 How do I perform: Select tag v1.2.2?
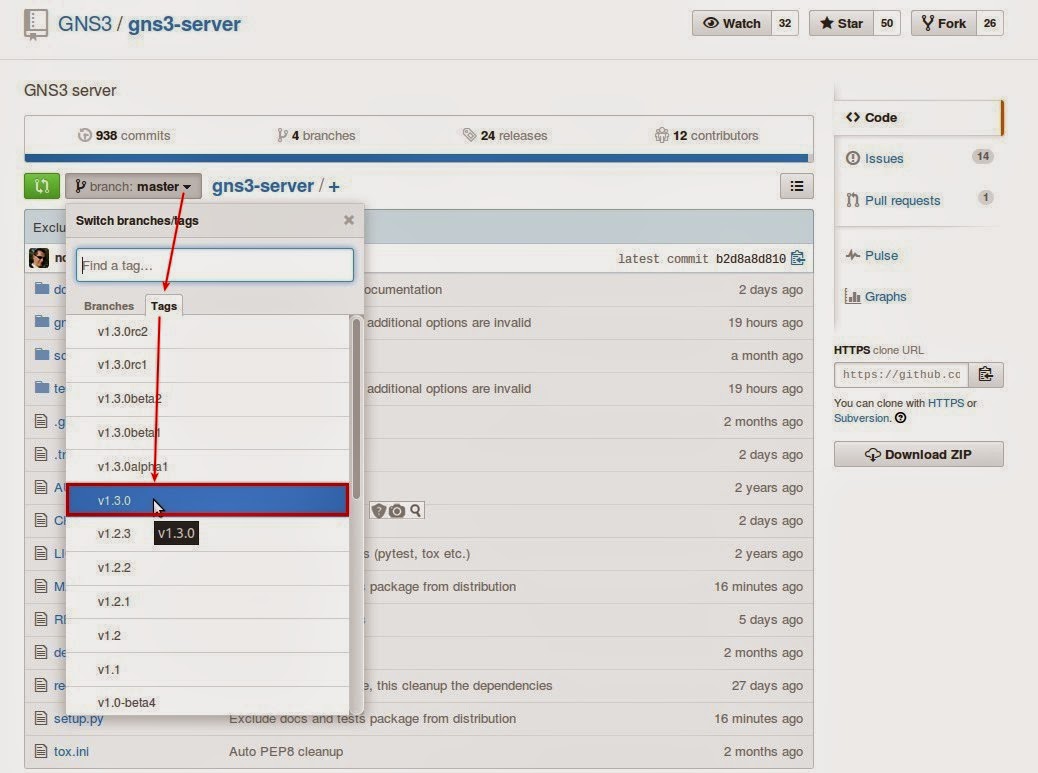[x=207, y=568]
